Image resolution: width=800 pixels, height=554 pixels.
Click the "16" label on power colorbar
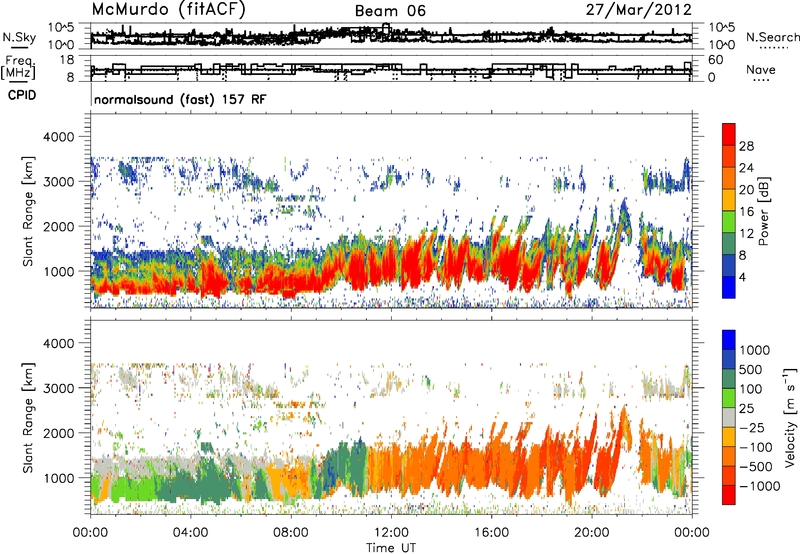point(746,212)
